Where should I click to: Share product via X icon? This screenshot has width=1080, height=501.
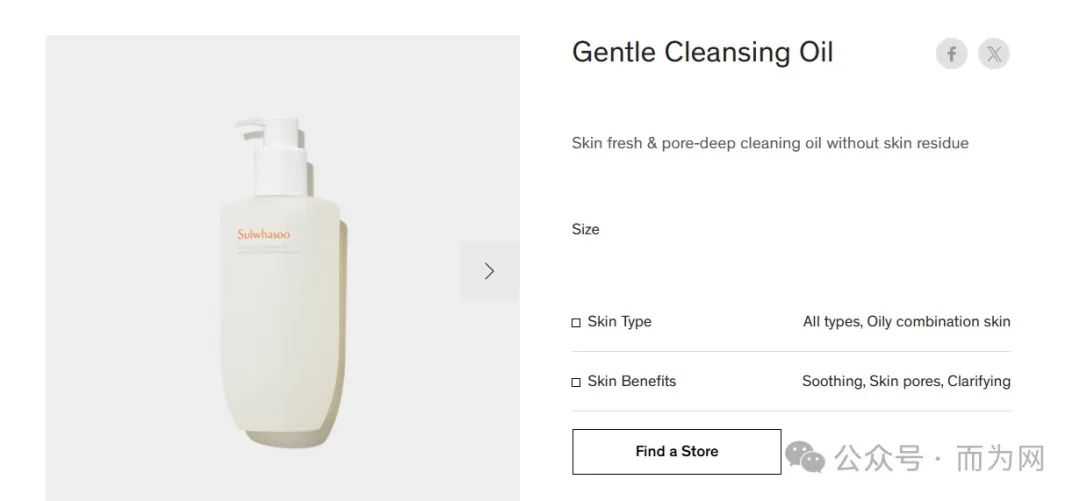994,54
